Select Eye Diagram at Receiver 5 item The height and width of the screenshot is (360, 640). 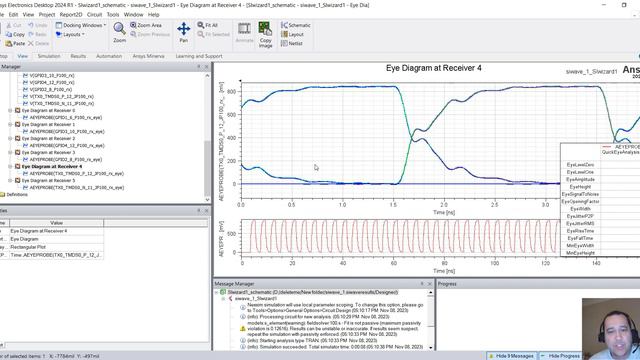click(x=48, y=180)
